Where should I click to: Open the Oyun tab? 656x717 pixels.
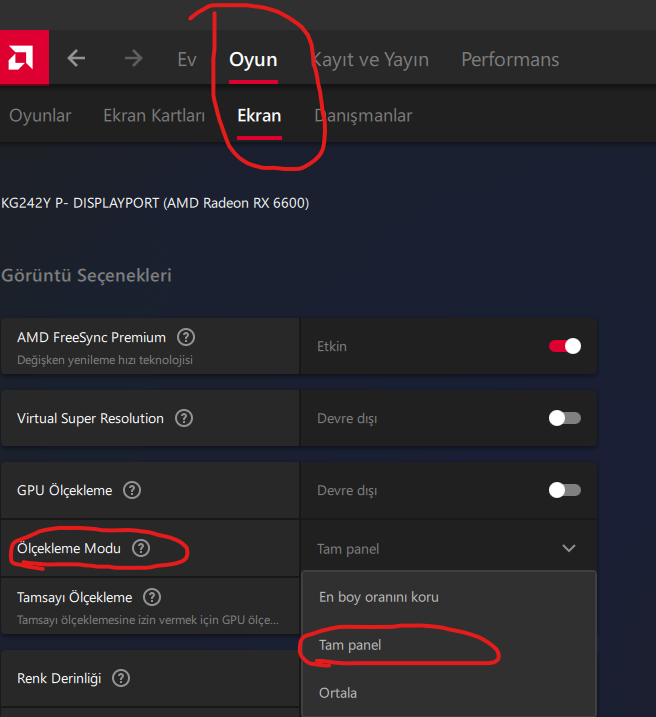pos(253,60)
